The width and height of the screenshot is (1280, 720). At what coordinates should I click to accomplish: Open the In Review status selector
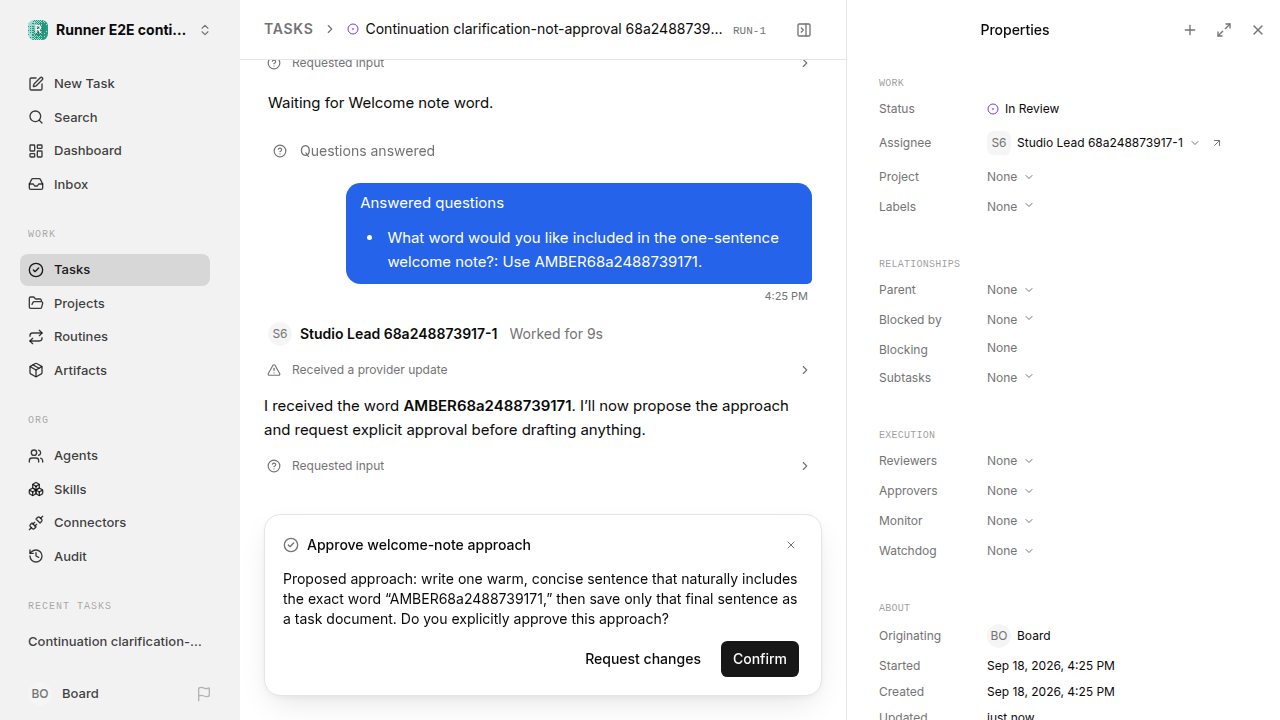(x=1023, y=109)
